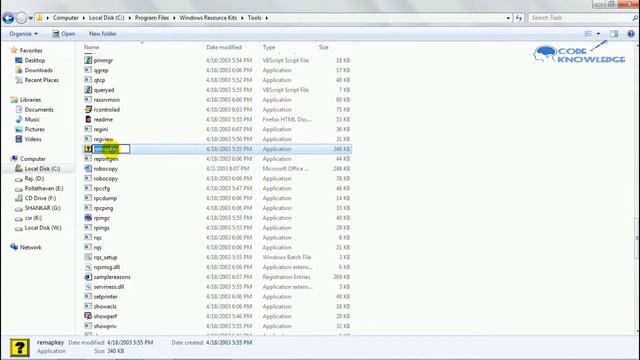This screenshot has width=640, height=360.
Task: Click the rqs_setup batch file icon
Action: 88,257
